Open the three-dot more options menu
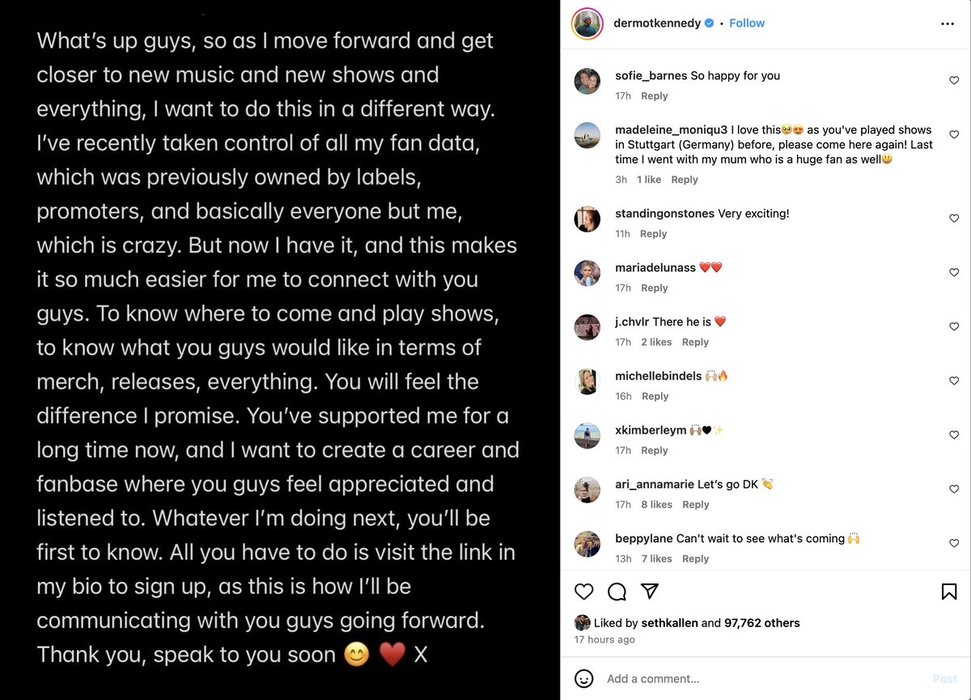This screenshot has width=971, height=700. pos(947,23)
